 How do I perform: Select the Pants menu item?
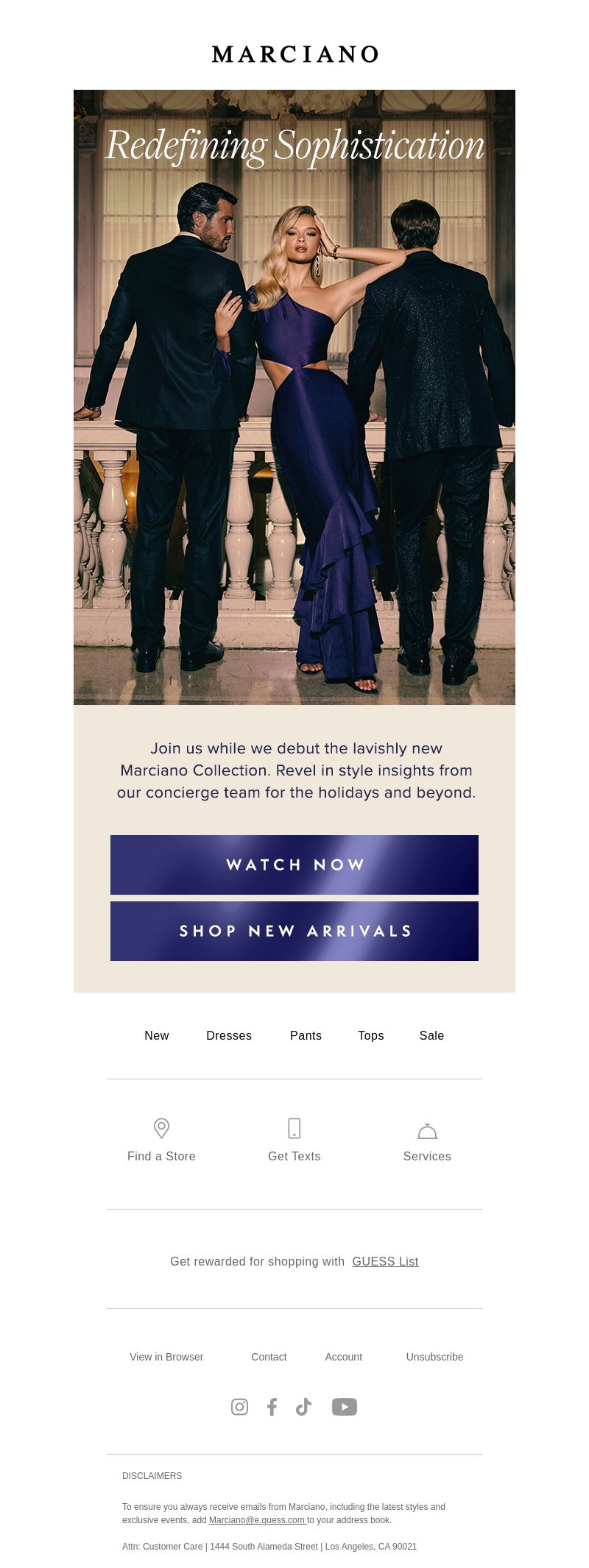point(306,1035)
